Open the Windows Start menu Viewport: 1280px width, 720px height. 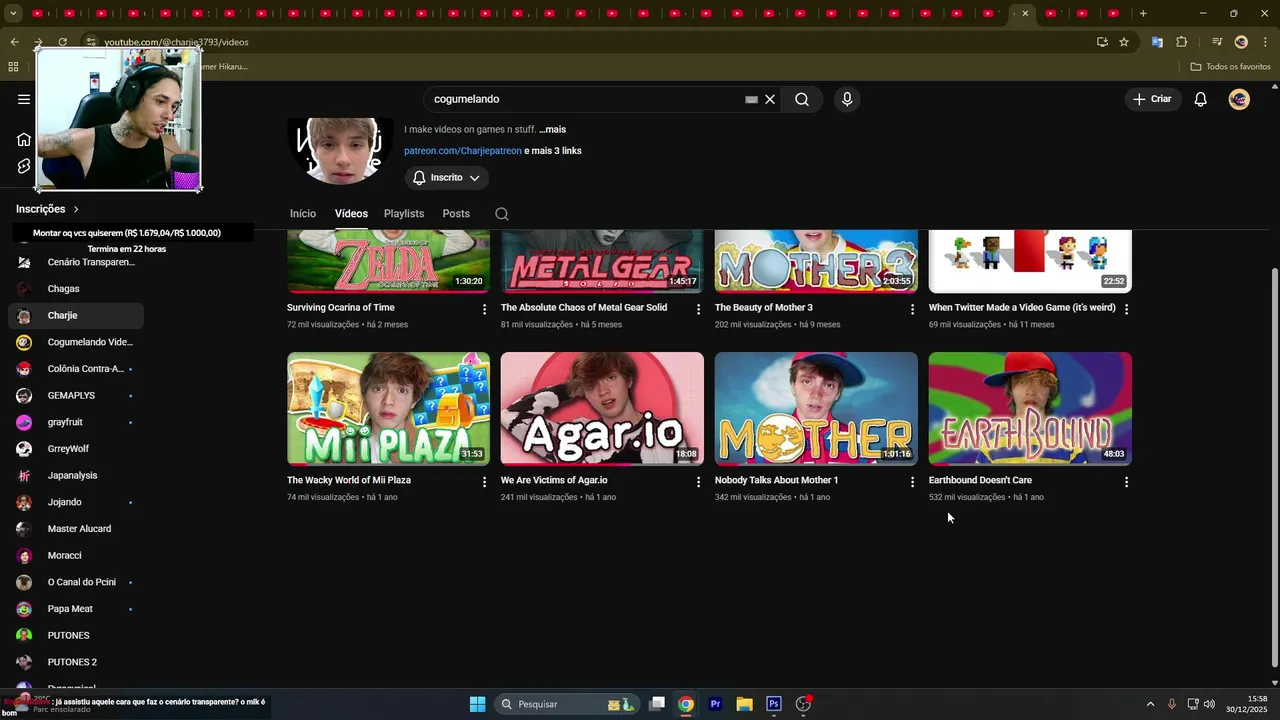pyautogui.click(x=477, y=704)
